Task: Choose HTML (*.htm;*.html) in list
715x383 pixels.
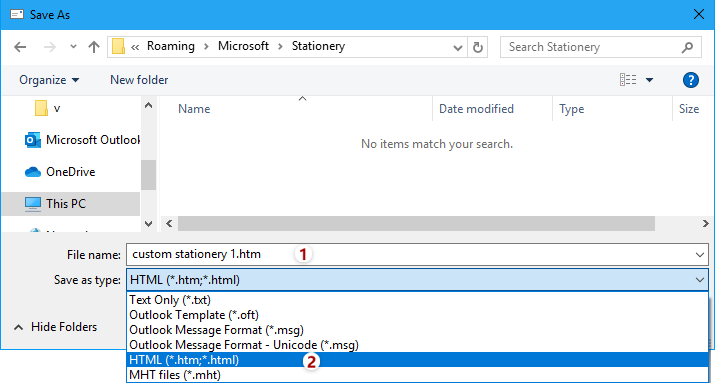Action: pyautogui.click(x=417, y=360)
